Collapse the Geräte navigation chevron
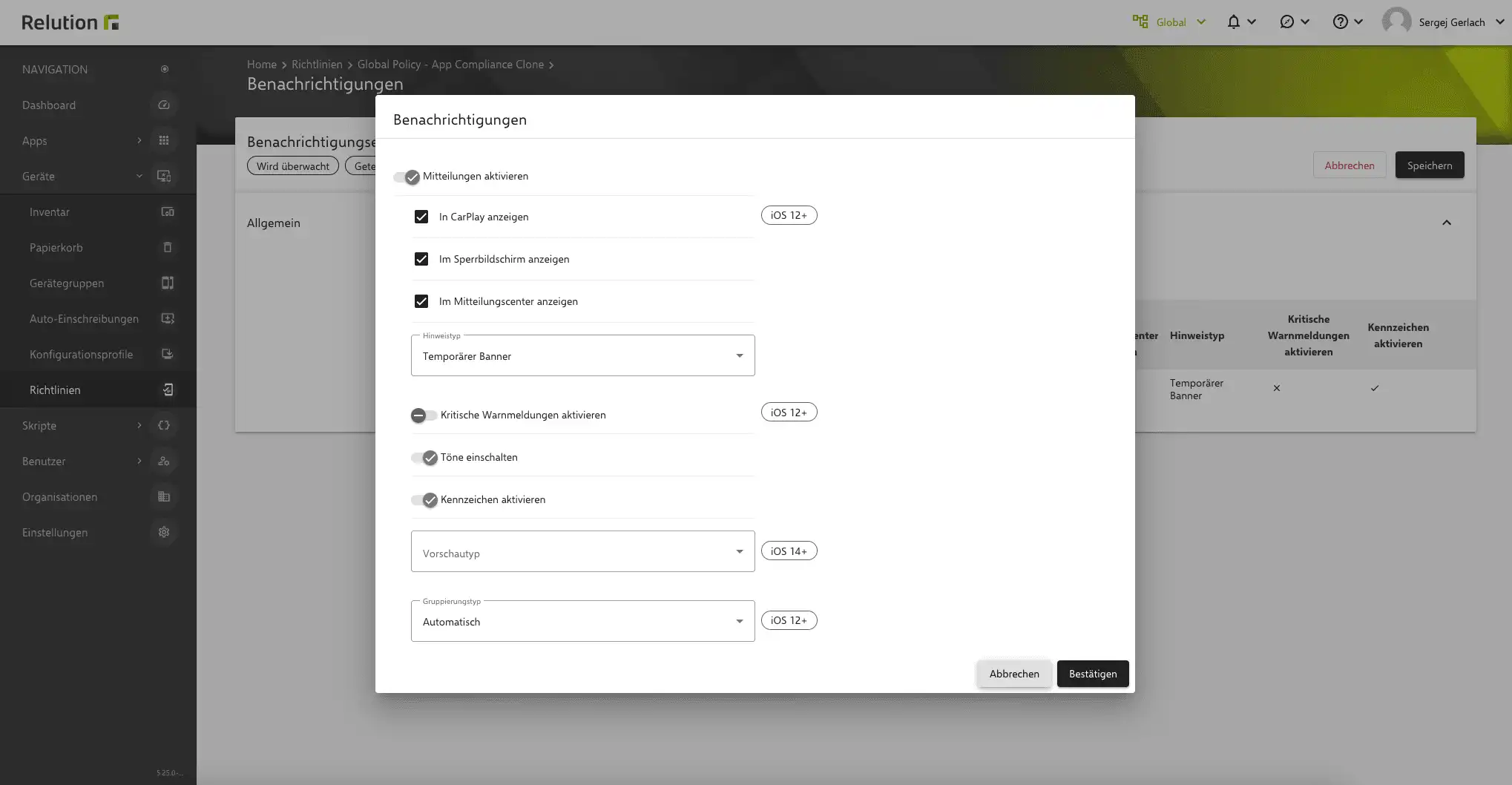The image size is (1512, 785). (139, 176)
